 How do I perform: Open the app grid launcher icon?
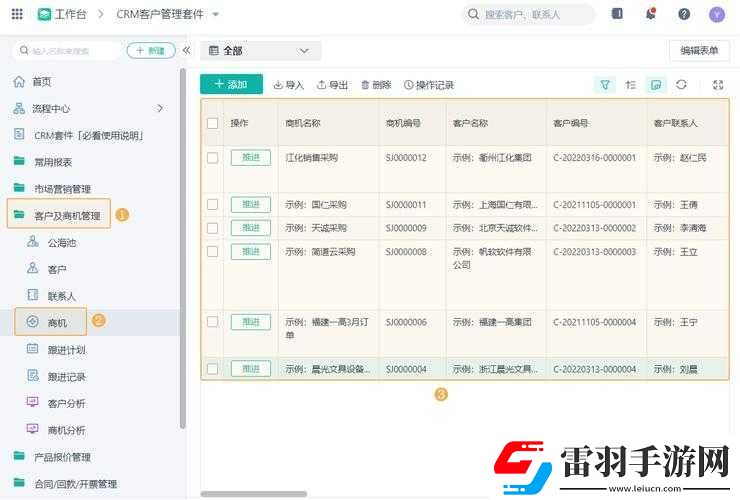point(17,14)
